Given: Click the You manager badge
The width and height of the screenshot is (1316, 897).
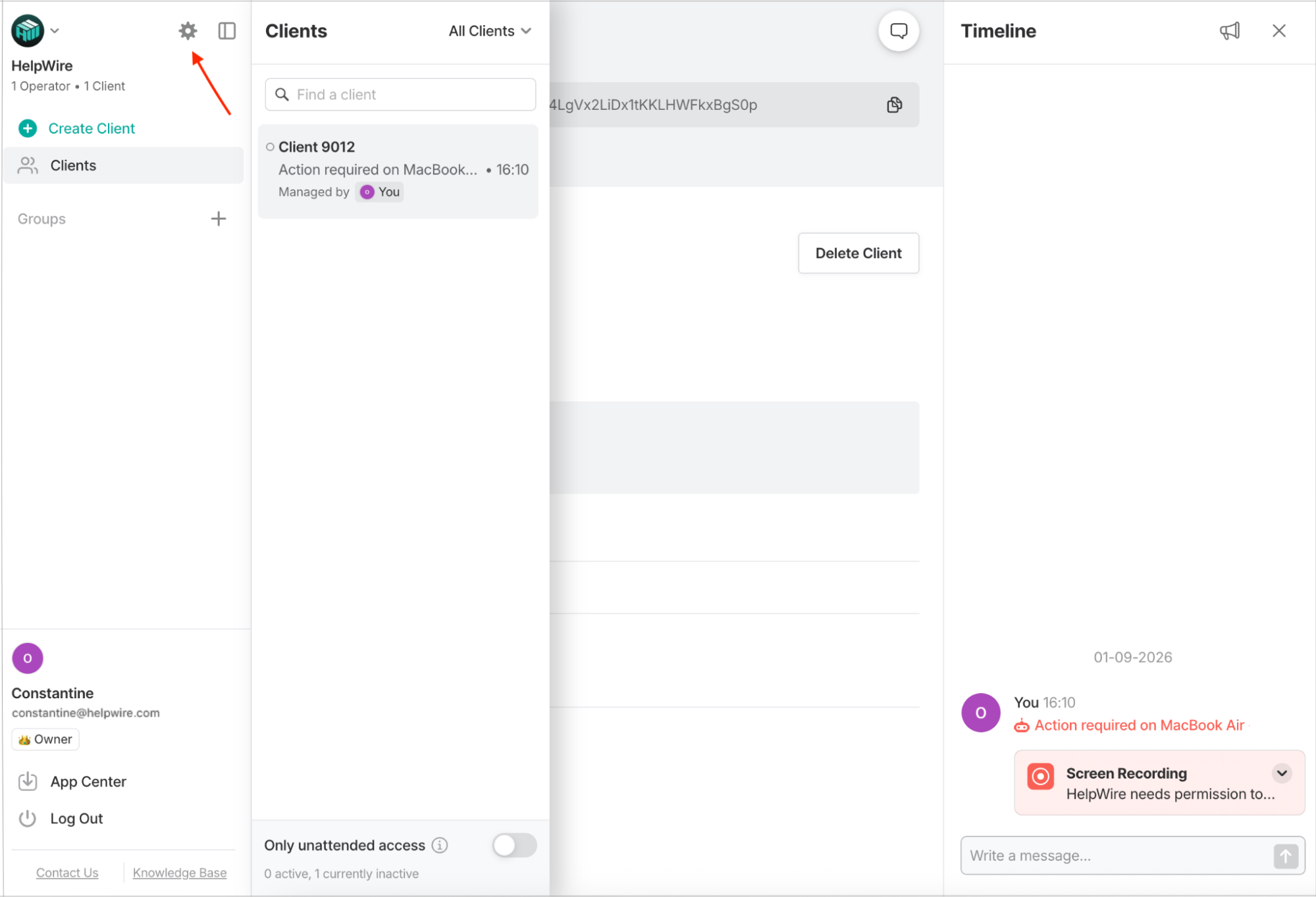Looking at the screenshot, I should tap(381, 192).
